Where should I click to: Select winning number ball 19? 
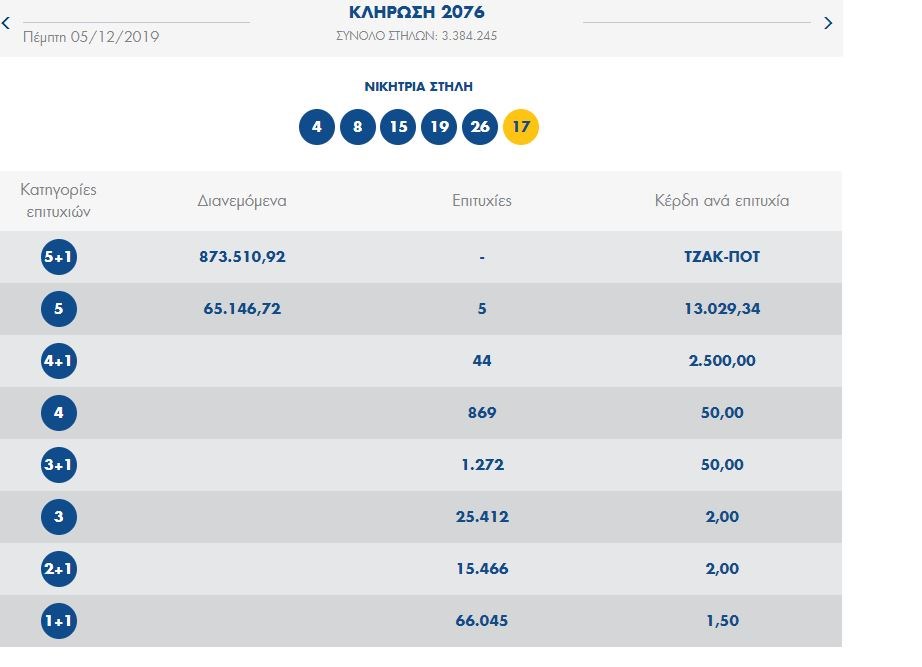click(439, 127)
